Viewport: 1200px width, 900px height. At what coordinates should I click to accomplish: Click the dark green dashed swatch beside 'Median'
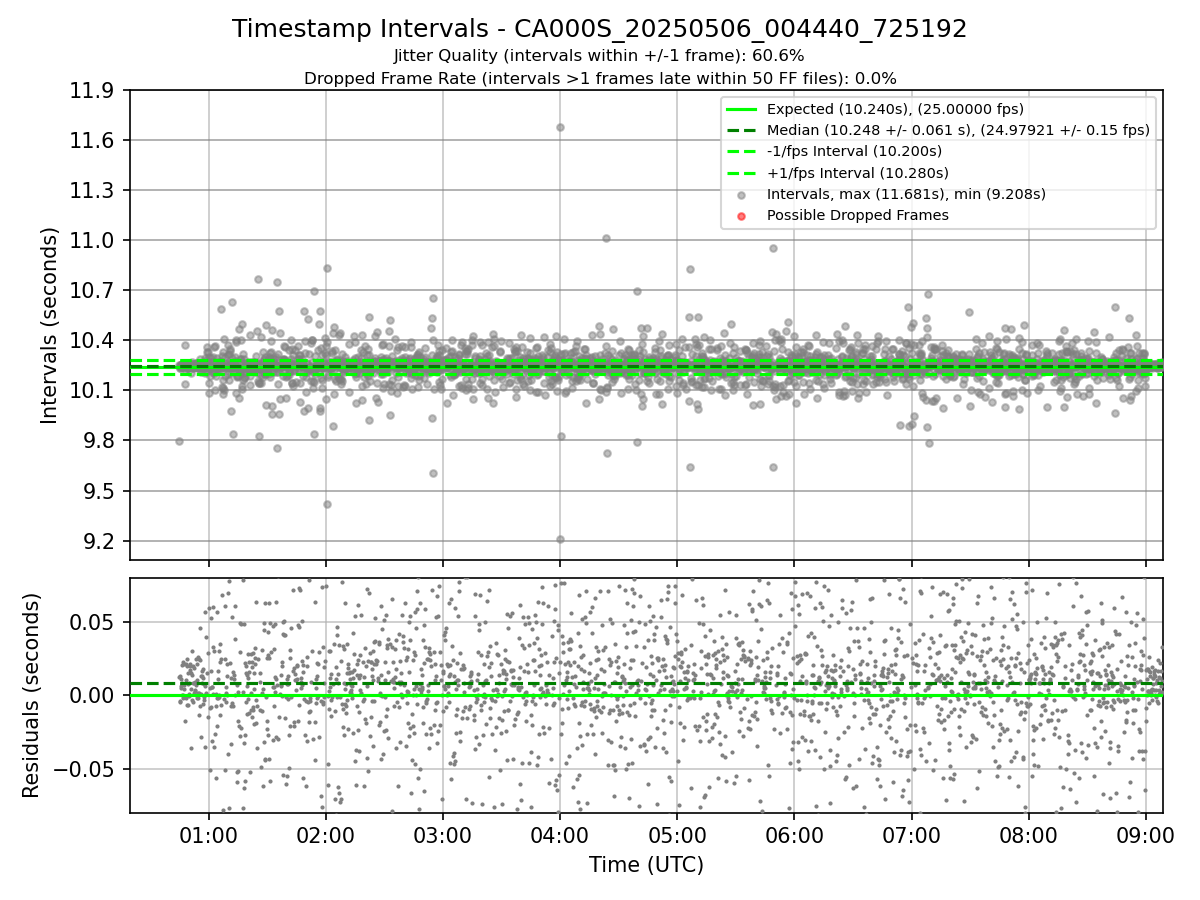[740, 130]
